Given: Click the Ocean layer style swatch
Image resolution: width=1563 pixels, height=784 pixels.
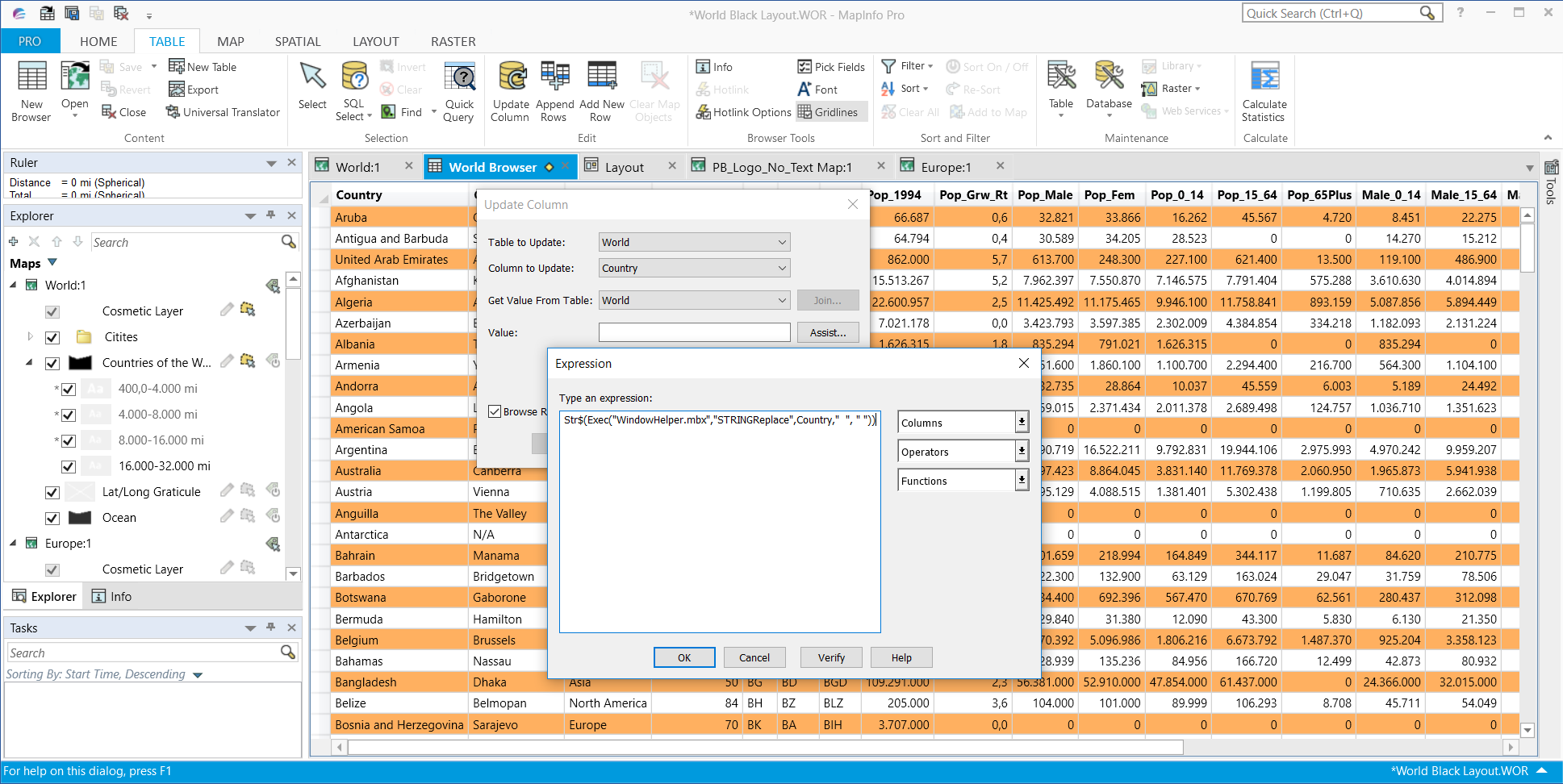Looking at the screenshot, I should (x=81, y=518).
